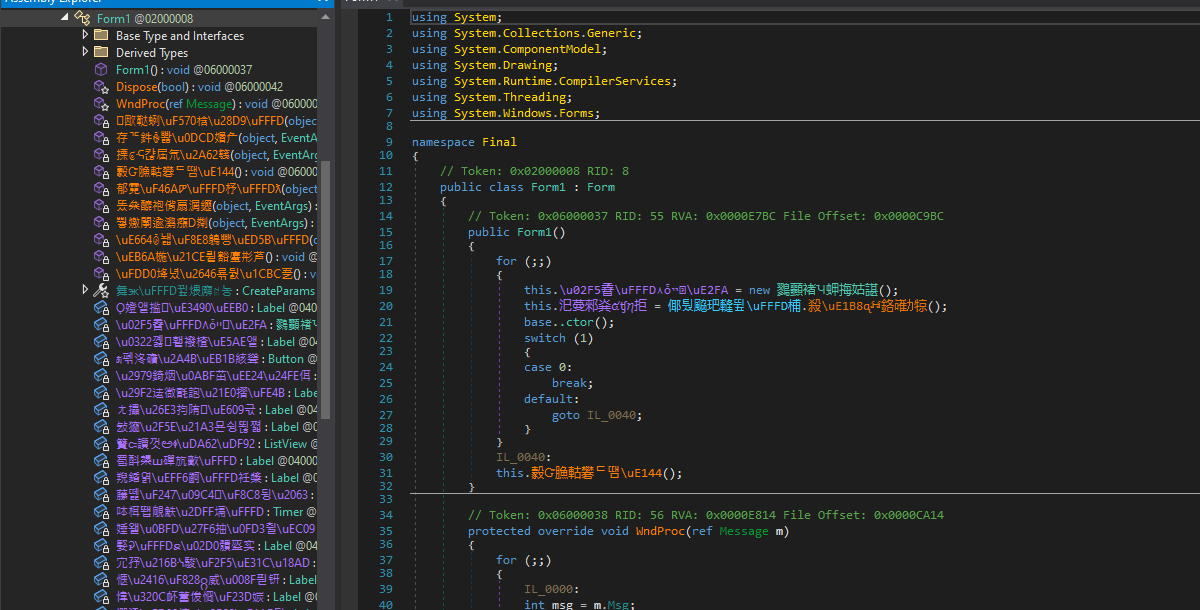Image resolution: width=1200 pixels, height=610 pixels.
Task: Expand the Derived Types node
Action: pos(86,52)
